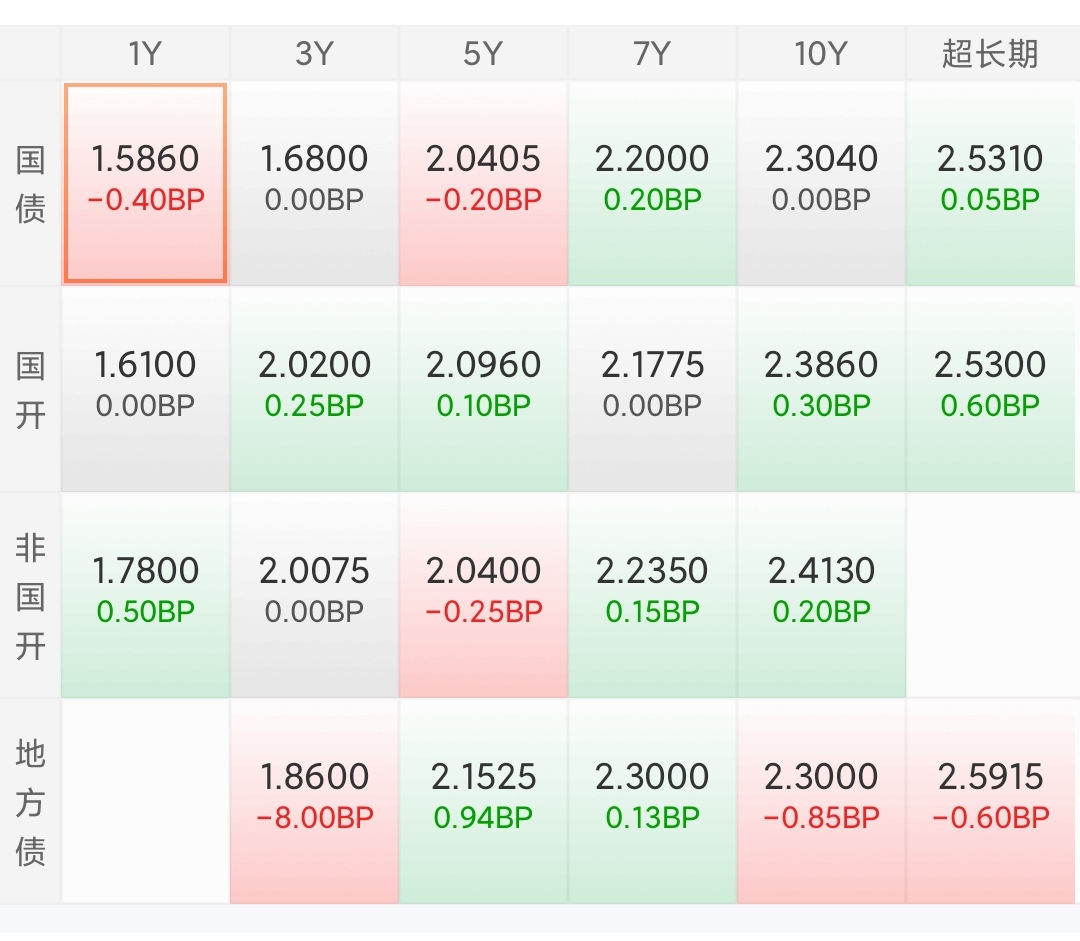Open the 7Y 国开 cell 2.1775

click(x=652, y=389)
